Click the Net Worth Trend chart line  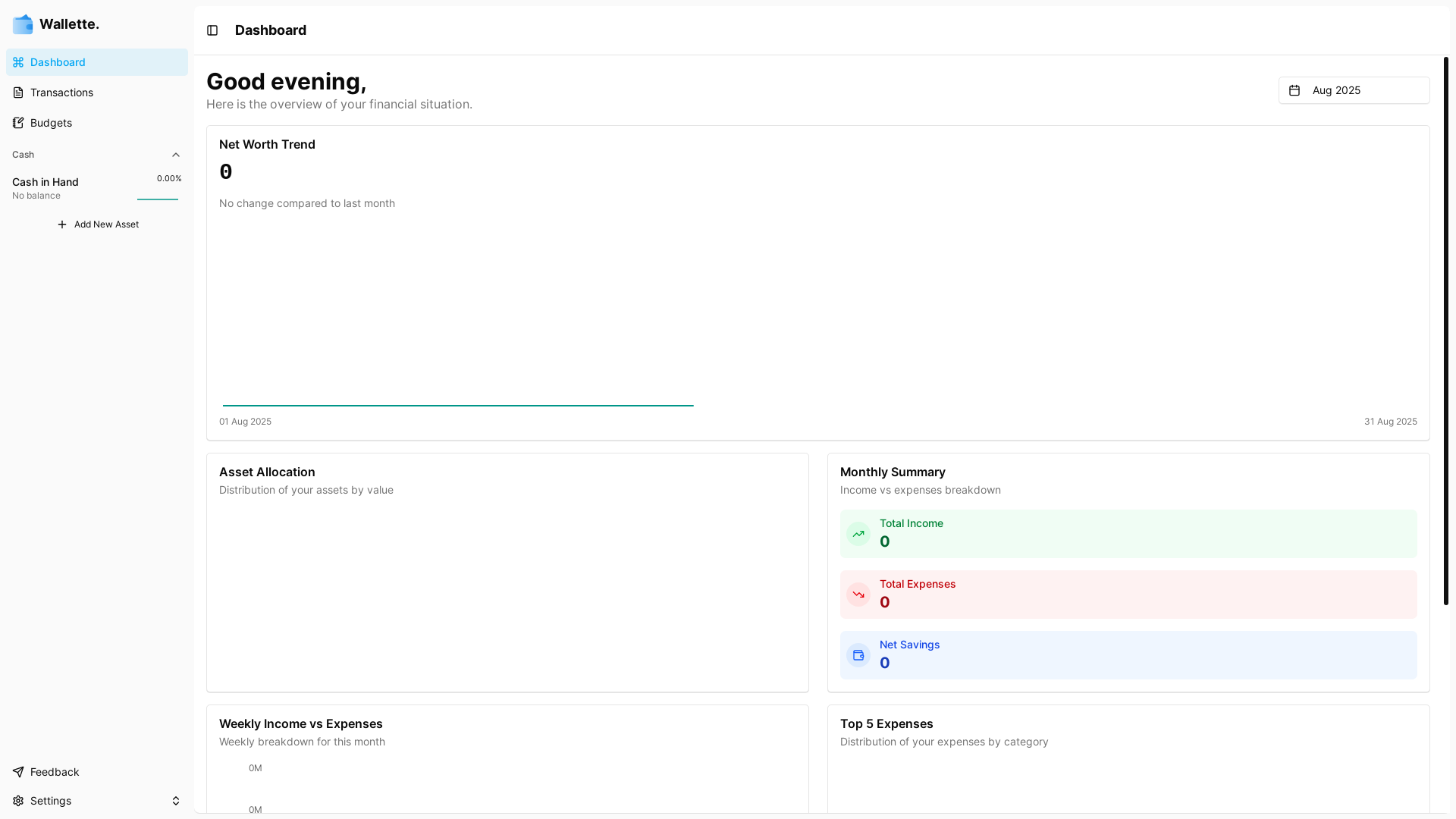point(458,406)
